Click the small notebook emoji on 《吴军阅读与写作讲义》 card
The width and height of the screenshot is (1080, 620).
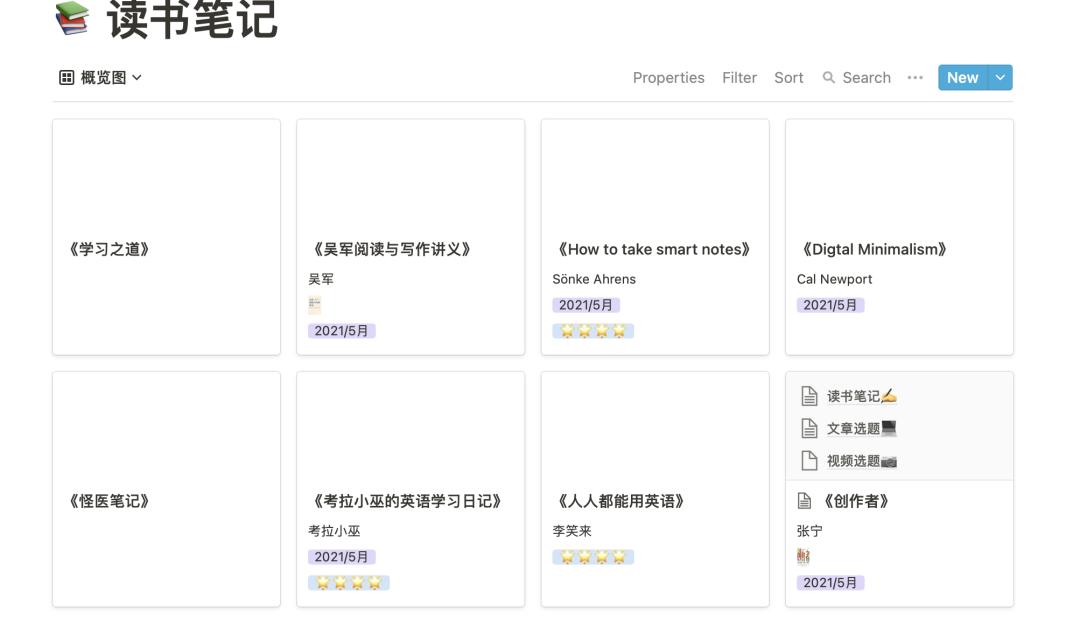[x=314, y=303]
